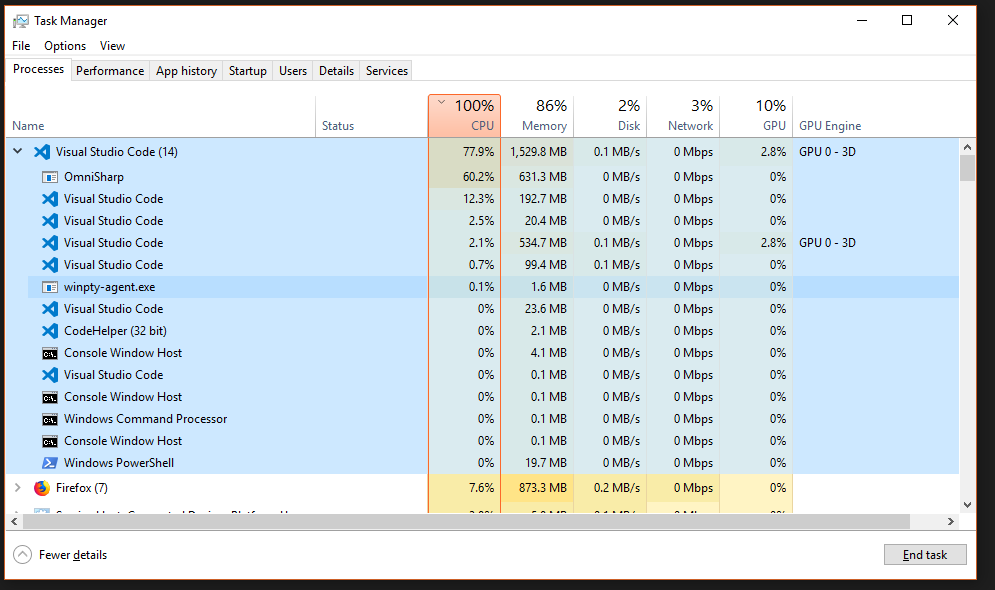Switch to the Services tab

(386, 70)
